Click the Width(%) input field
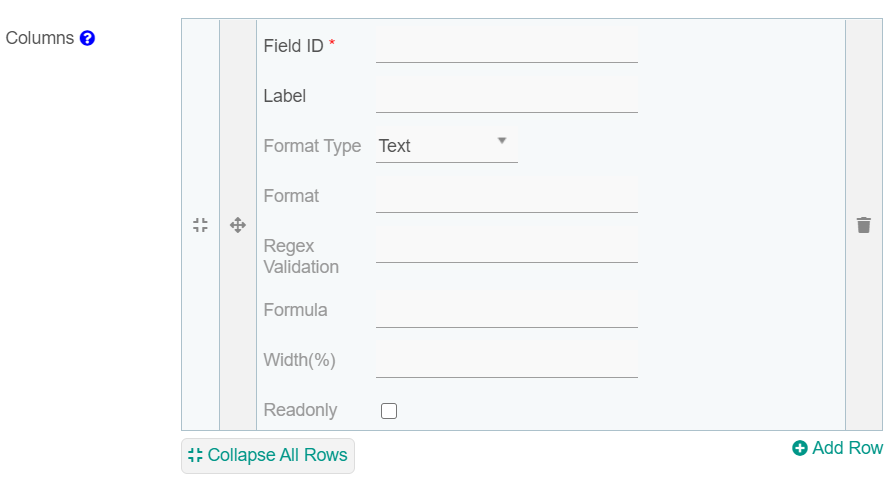893x479 pixels. click(506, 360)
